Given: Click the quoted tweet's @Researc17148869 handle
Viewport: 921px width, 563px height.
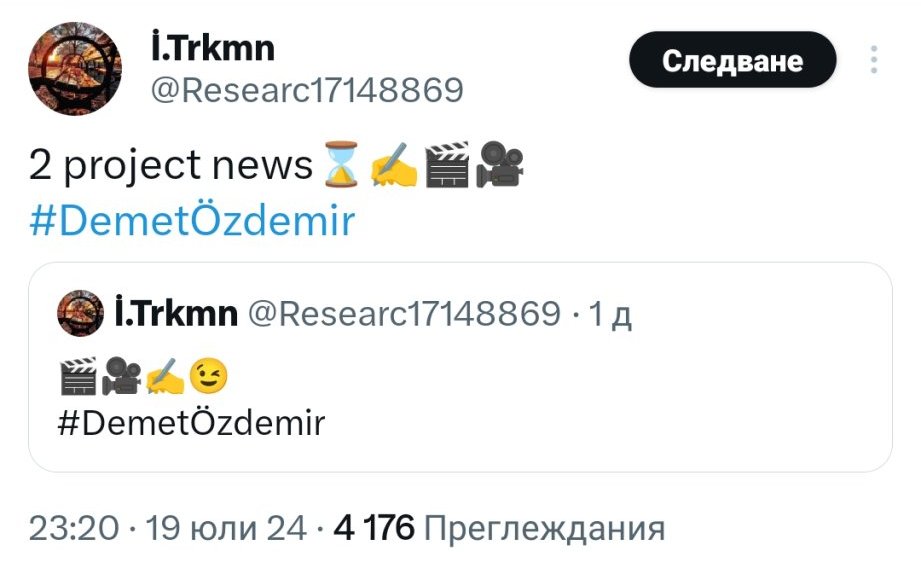Looking at the screenshot, I should [403, 315].
